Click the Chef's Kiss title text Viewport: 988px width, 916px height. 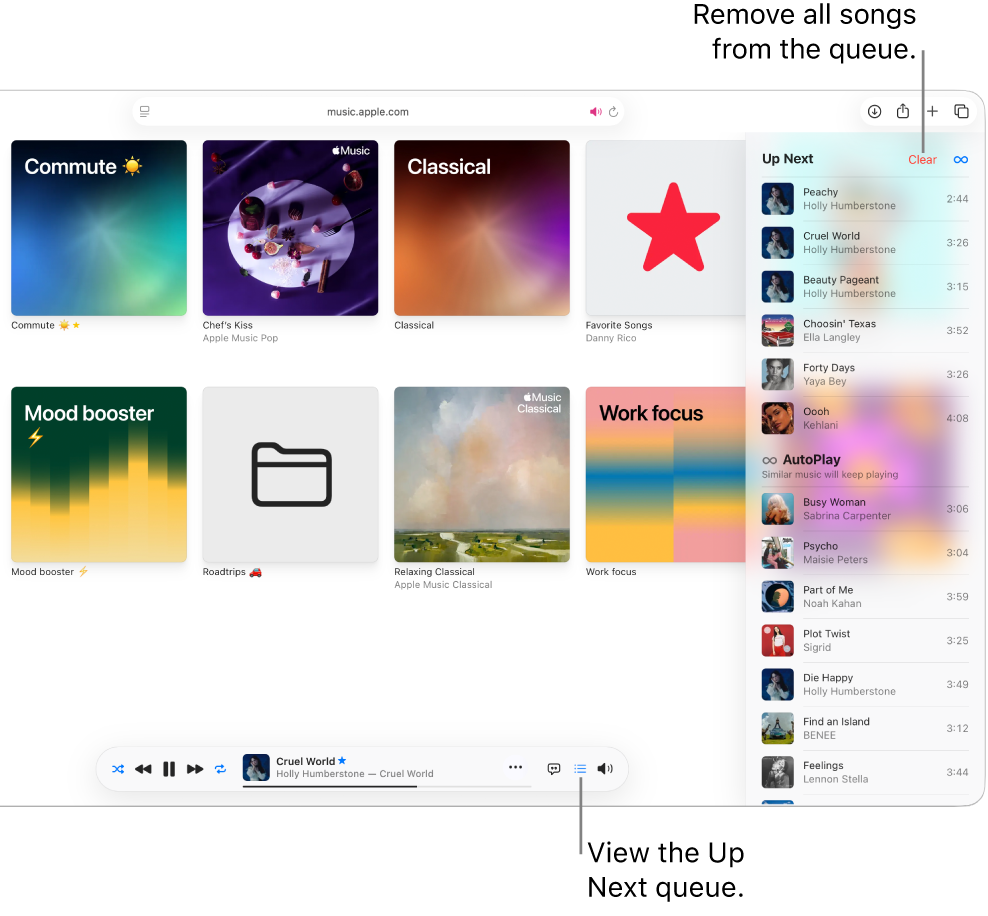[x=227, y=325]
